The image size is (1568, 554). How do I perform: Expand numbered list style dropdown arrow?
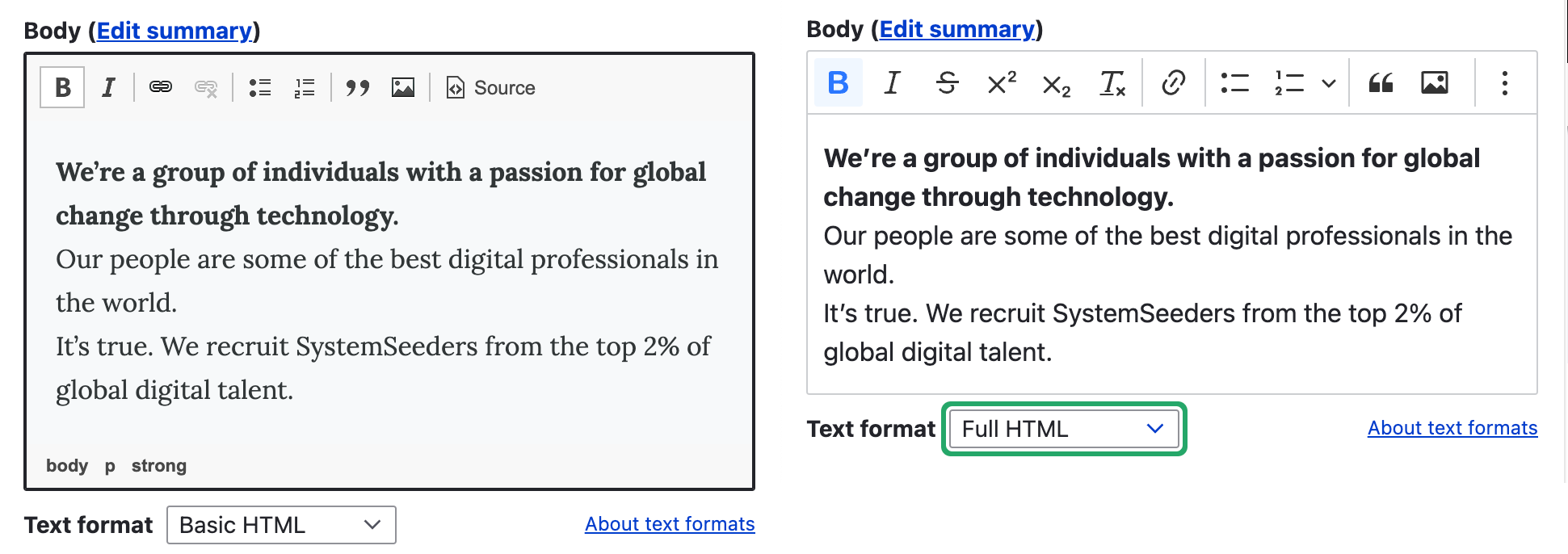pyautogui.click(x=1329, y=83)
